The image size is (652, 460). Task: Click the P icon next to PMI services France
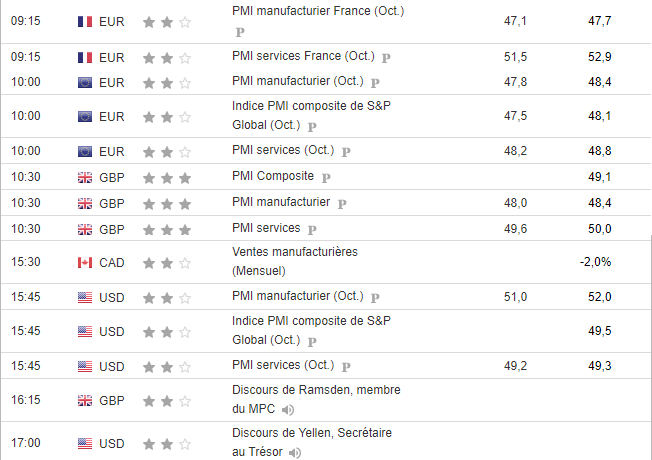[x=387, y=58]
